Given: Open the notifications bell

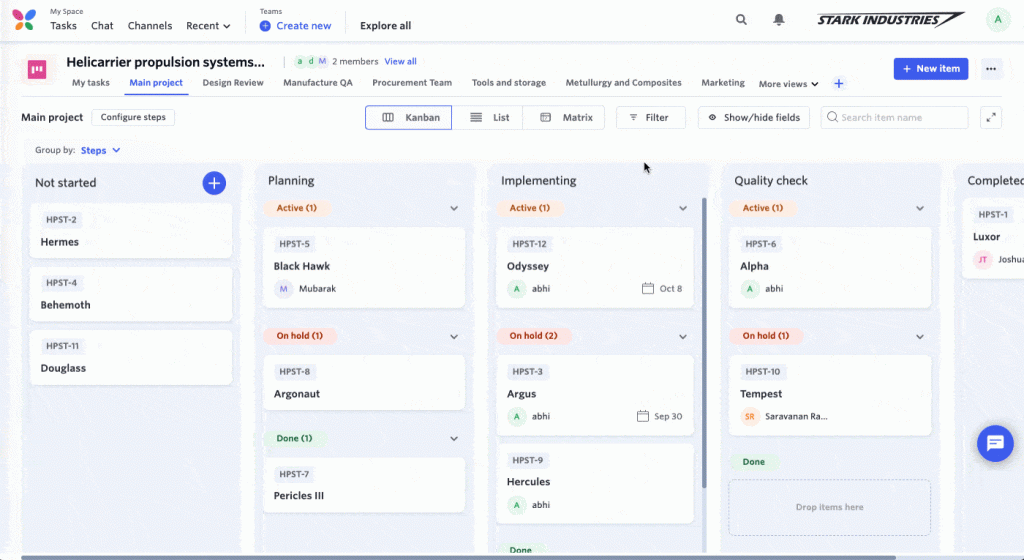Looking at the screenshot, I should pyautogui.click(x=778, y=20).
